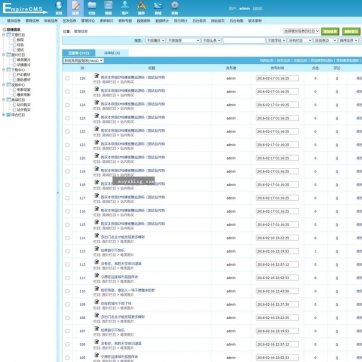Tick the checkbox for row ID 124
The height and width of the screenshot is (362, 362).
coord(68,105)
